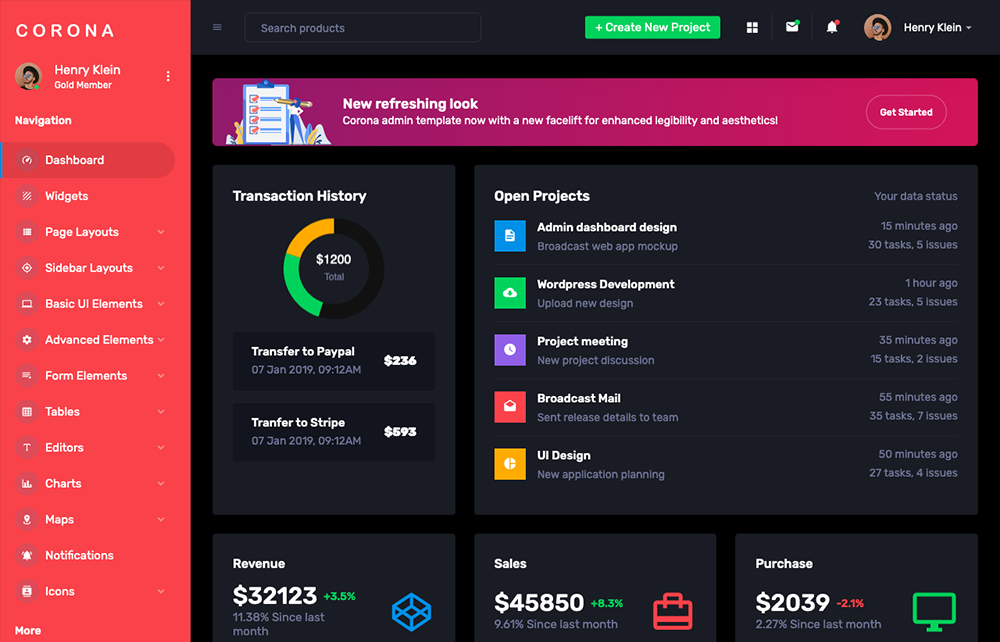Click the purple clock icon for Project meeting
This screenshot has width=1000, height=642.
pyautogui.click(x=510, y=350)
